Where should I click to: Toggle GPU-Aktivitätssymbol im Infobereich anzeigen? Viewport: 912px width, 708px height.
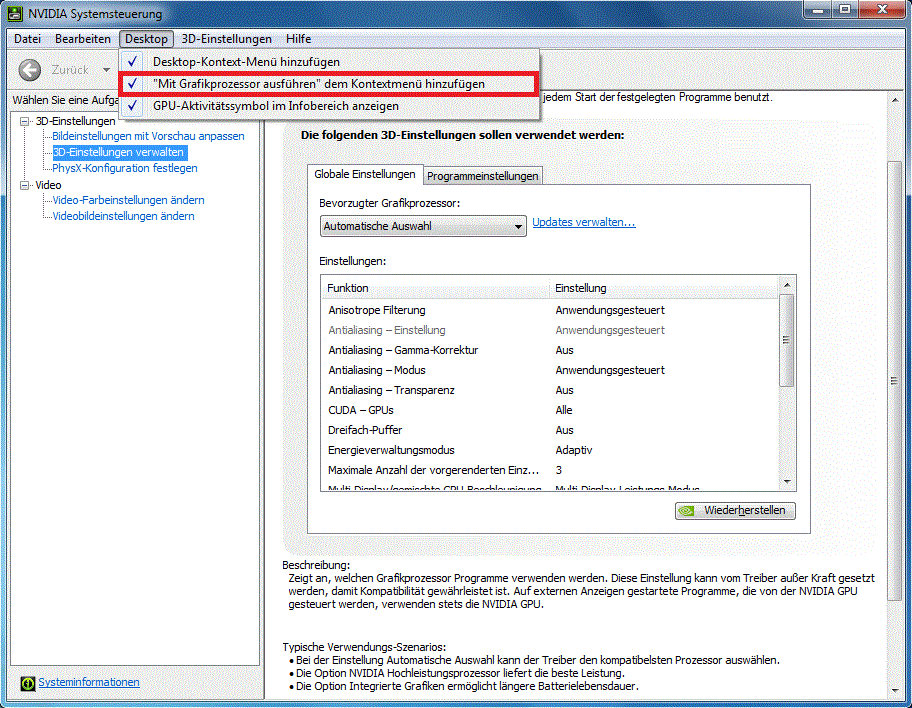click(329, 106)
